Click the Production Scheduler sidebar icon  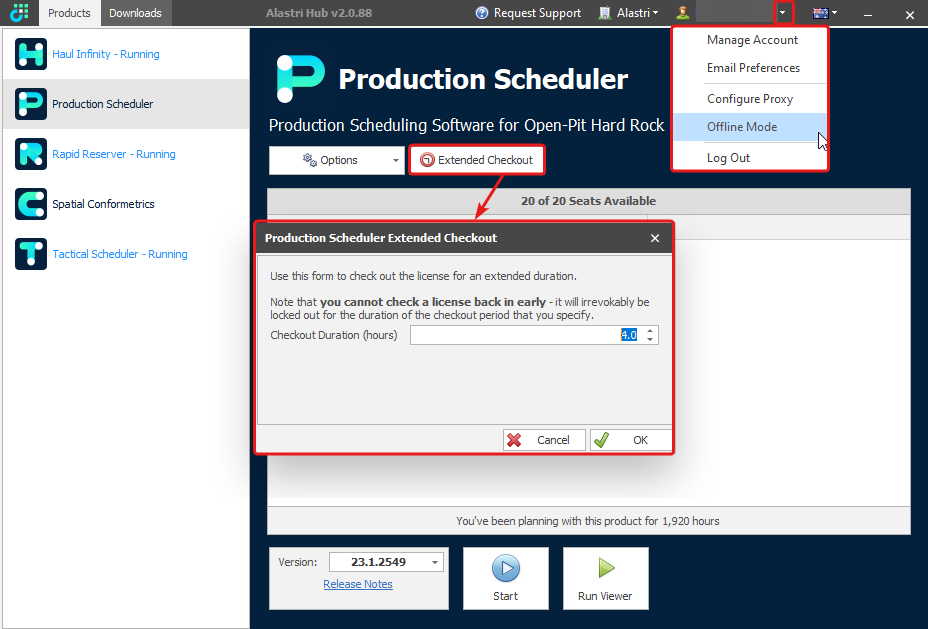coord(31,104)
